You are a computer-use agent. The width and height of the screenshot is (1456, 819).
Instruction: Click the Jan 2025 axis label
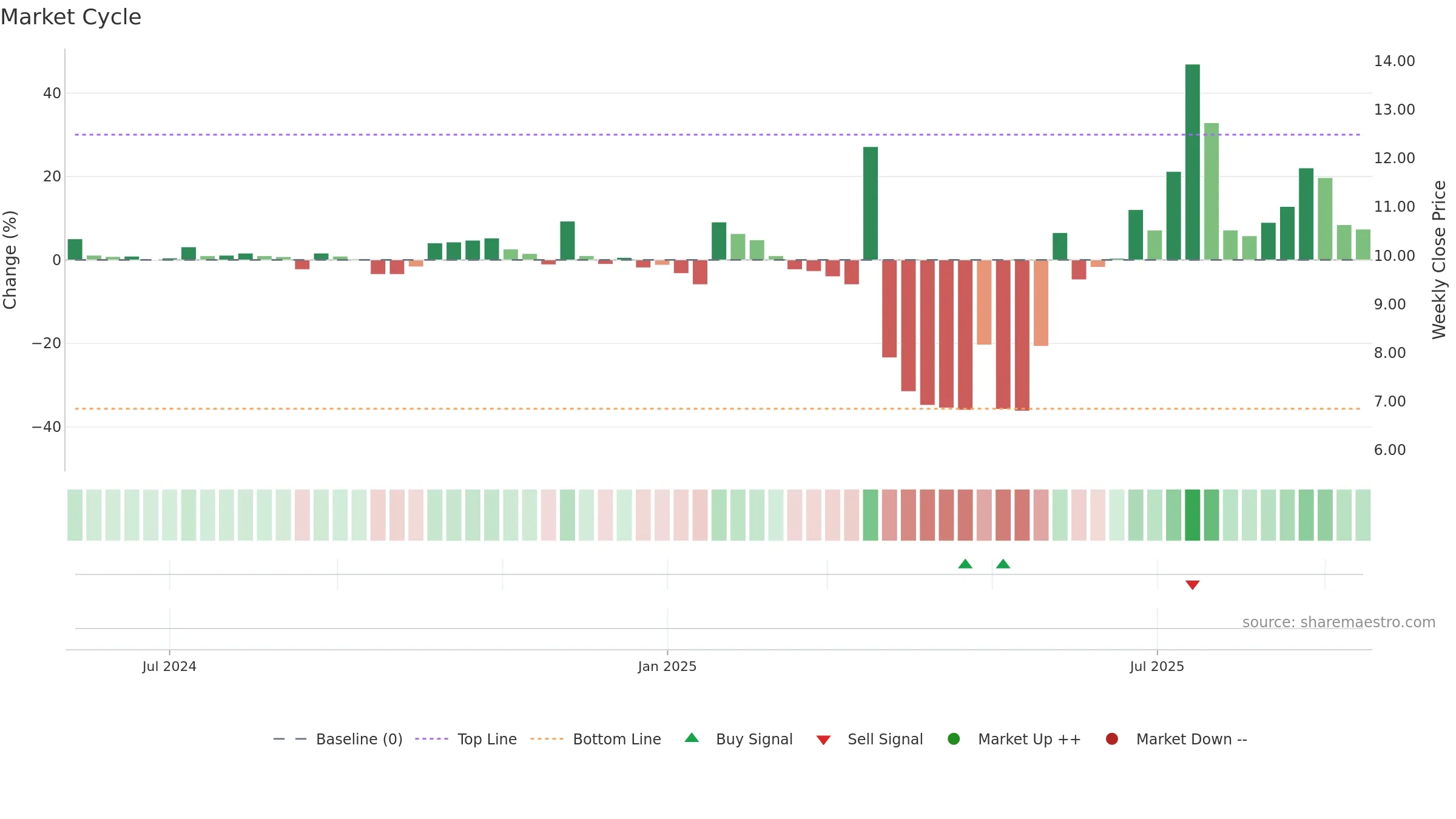[667, 666]
